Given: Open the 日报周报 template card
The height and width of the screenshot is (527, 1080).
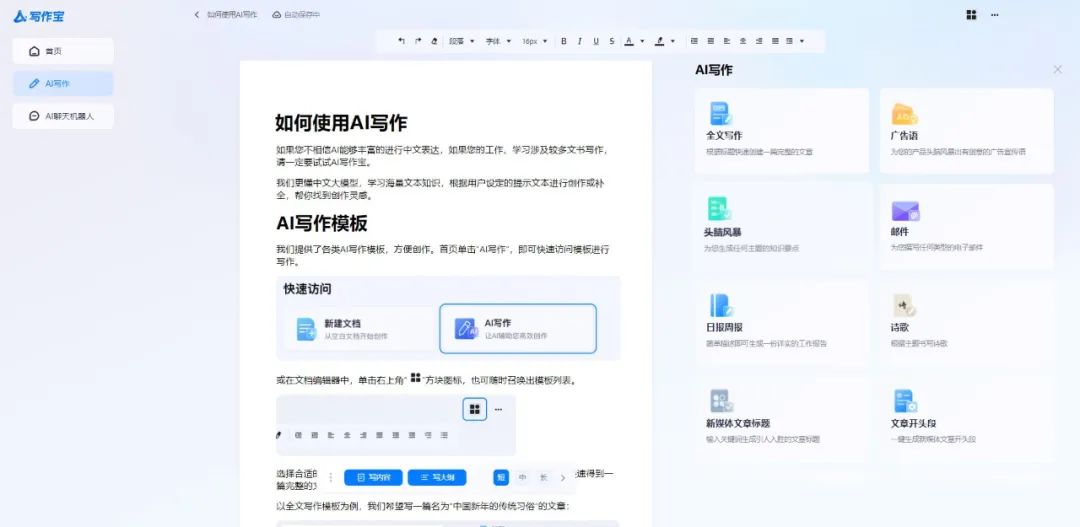Looking at the screenshot, I should tap(782, 322).
